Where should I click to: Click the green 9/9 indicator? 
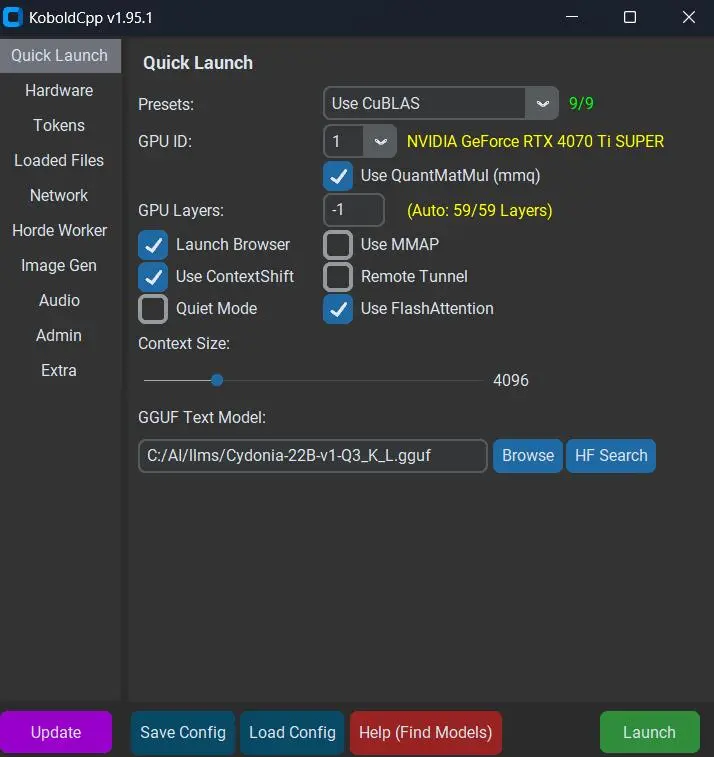coord(581,103)
